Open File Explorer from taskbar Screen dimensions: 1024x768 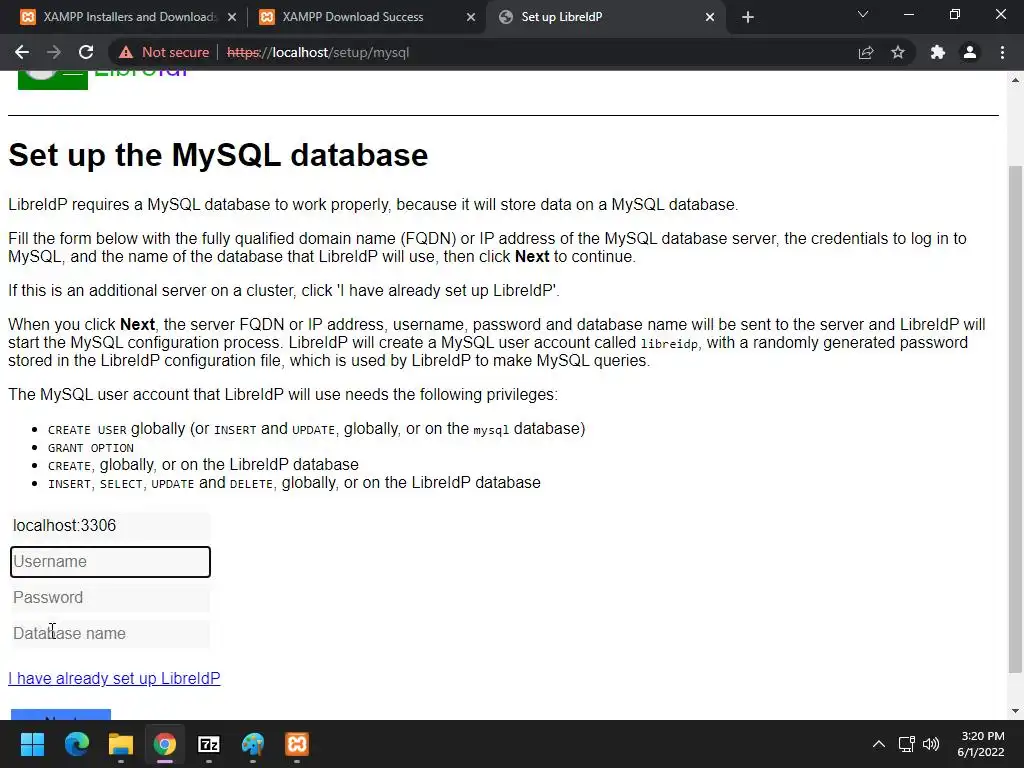click(121, 744)
